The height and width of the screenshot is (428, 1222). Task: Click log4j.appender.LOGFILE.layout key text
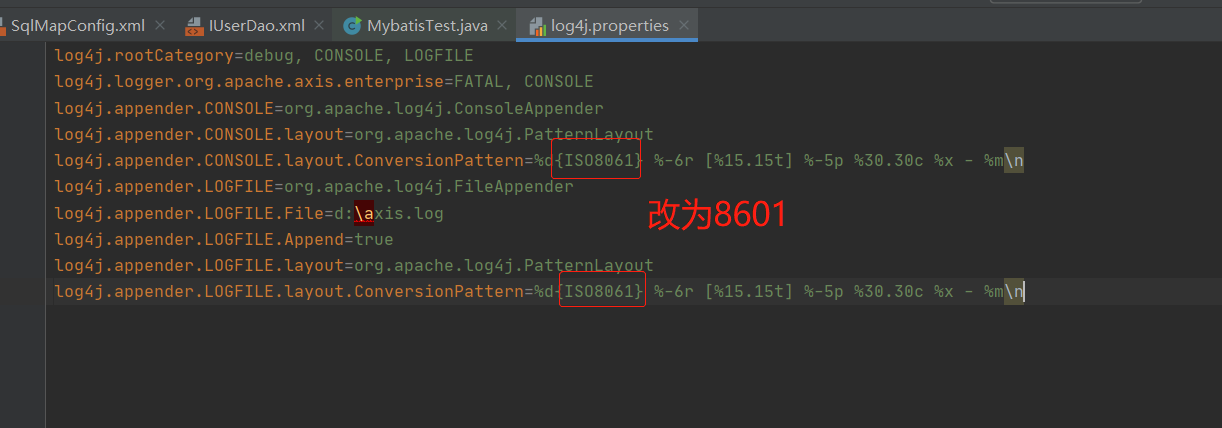(x=199, y=265)
